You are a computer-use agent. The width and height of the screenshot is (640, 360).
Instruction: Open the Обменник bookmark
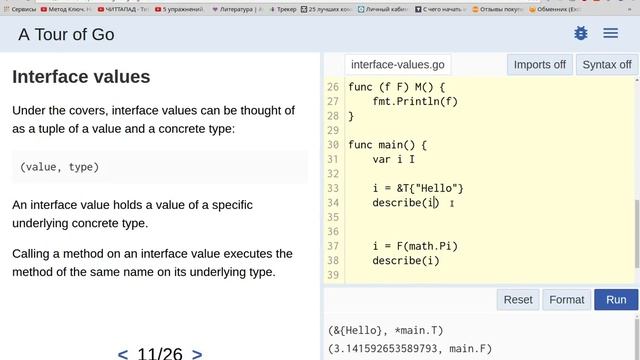(554, 9)
